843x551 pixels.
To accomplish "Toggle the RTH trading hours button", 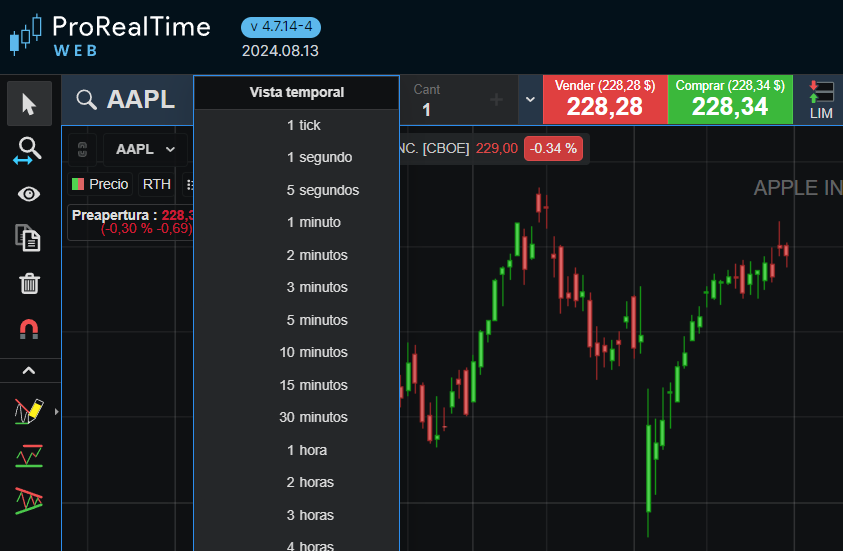I will (x=156, y=184).
